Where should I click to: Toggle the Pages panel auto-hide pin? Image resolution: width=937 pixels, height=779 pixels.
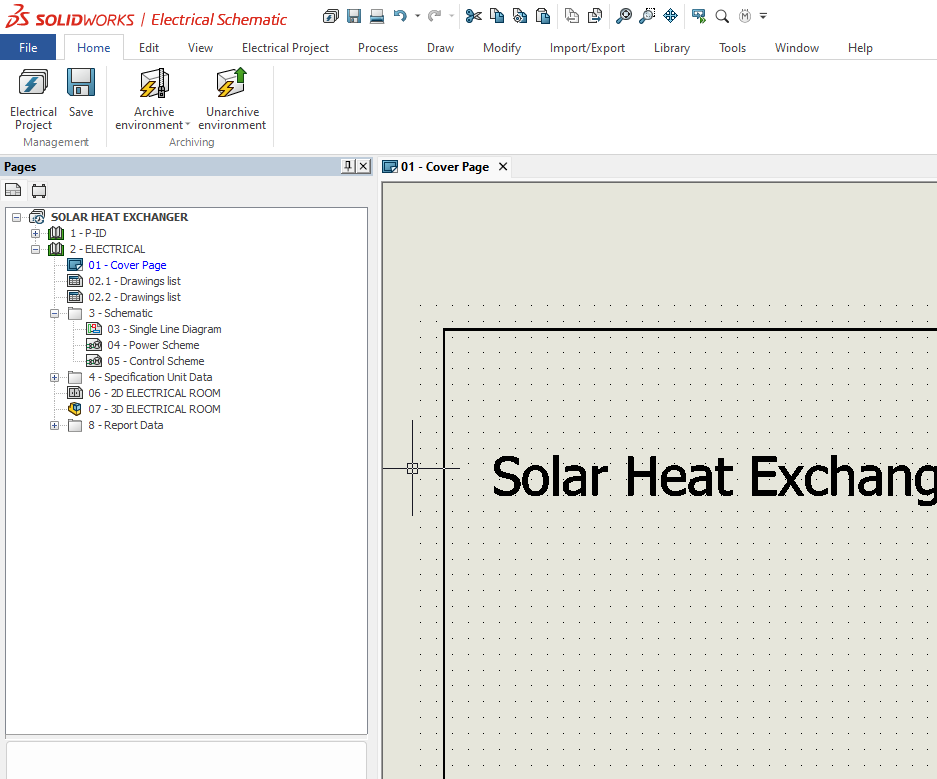point(348,166)
